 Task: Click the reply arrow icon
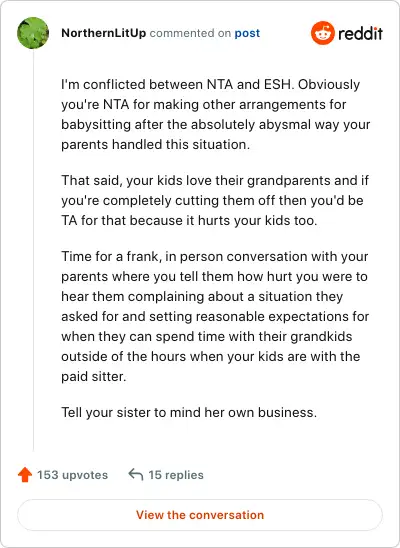pyautogui.click(x=136, y=475)
